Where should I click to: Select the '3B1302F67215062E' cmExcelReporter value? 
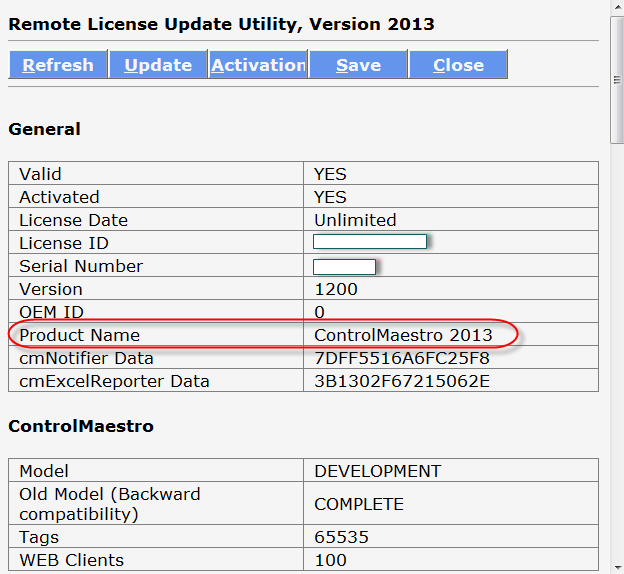pos(402,381)
